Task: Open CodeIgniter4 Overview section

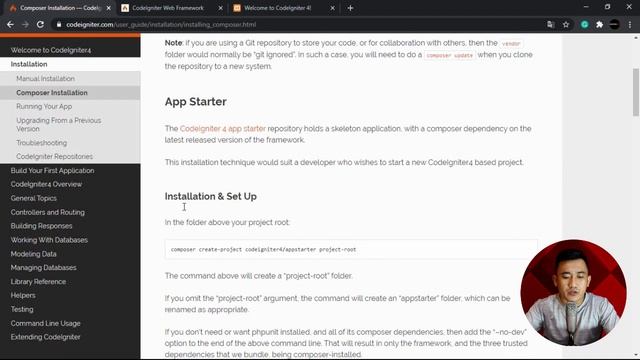Action: 46,184
